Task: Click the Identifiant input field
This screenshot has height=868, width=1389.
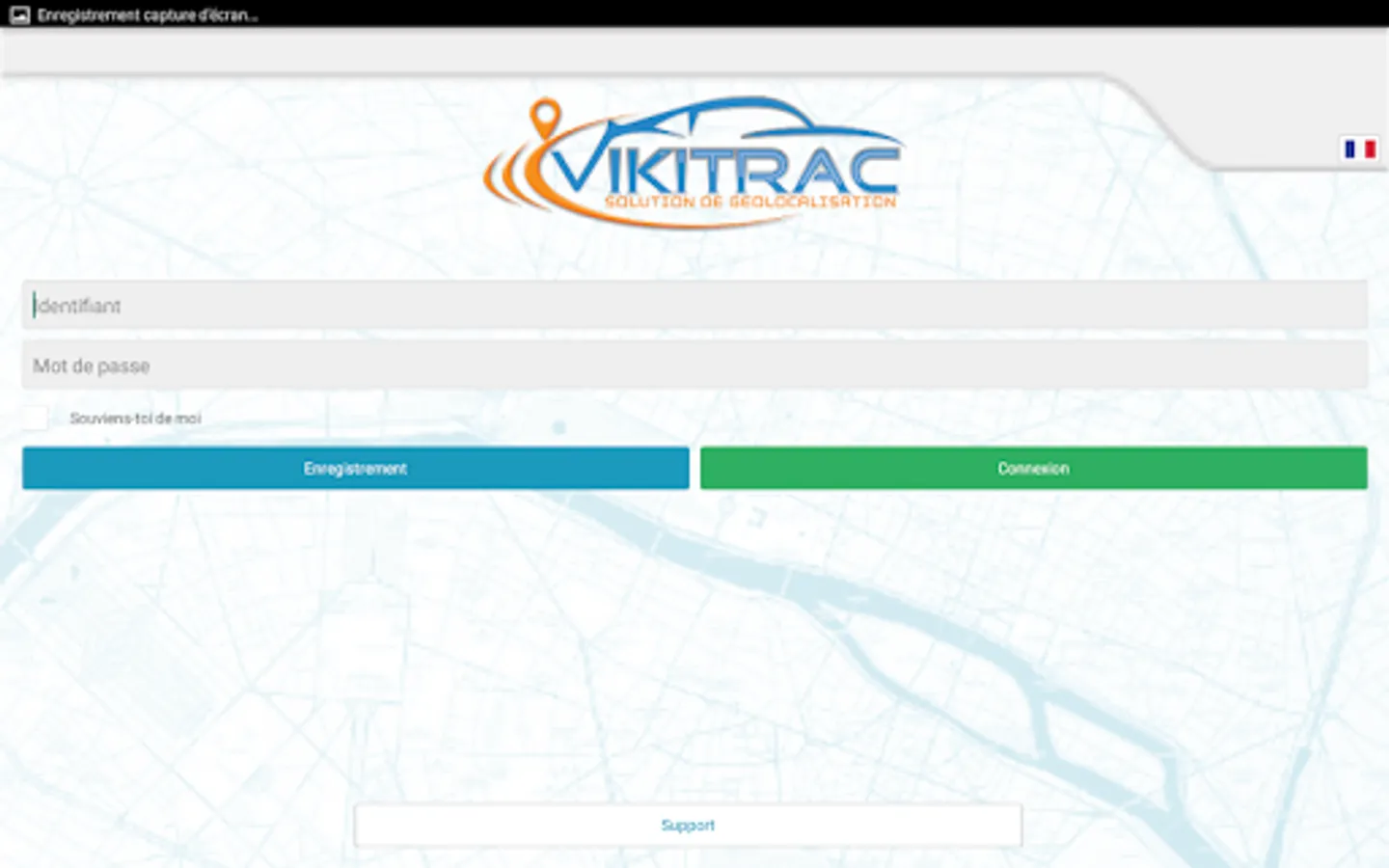Action: tap(694, 306)
